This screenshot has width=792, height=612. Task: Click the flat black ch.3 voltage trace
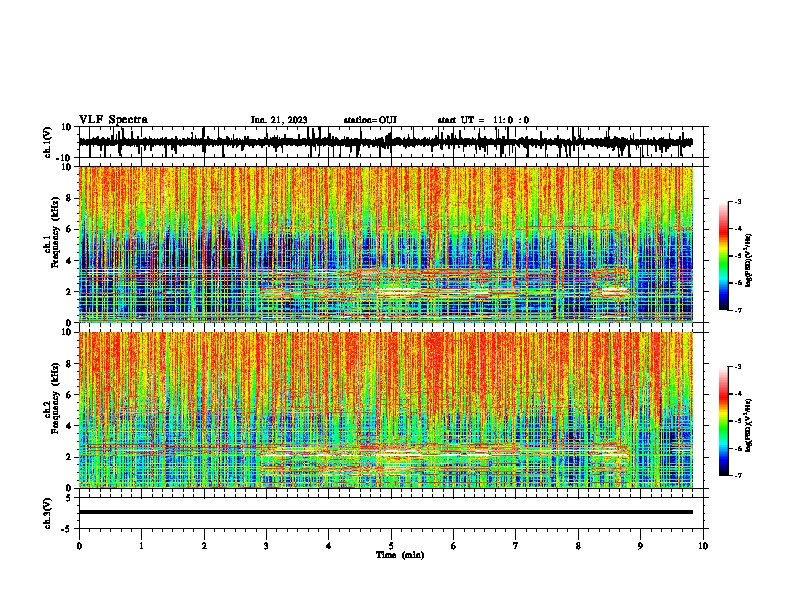click(x=386, y=512)
